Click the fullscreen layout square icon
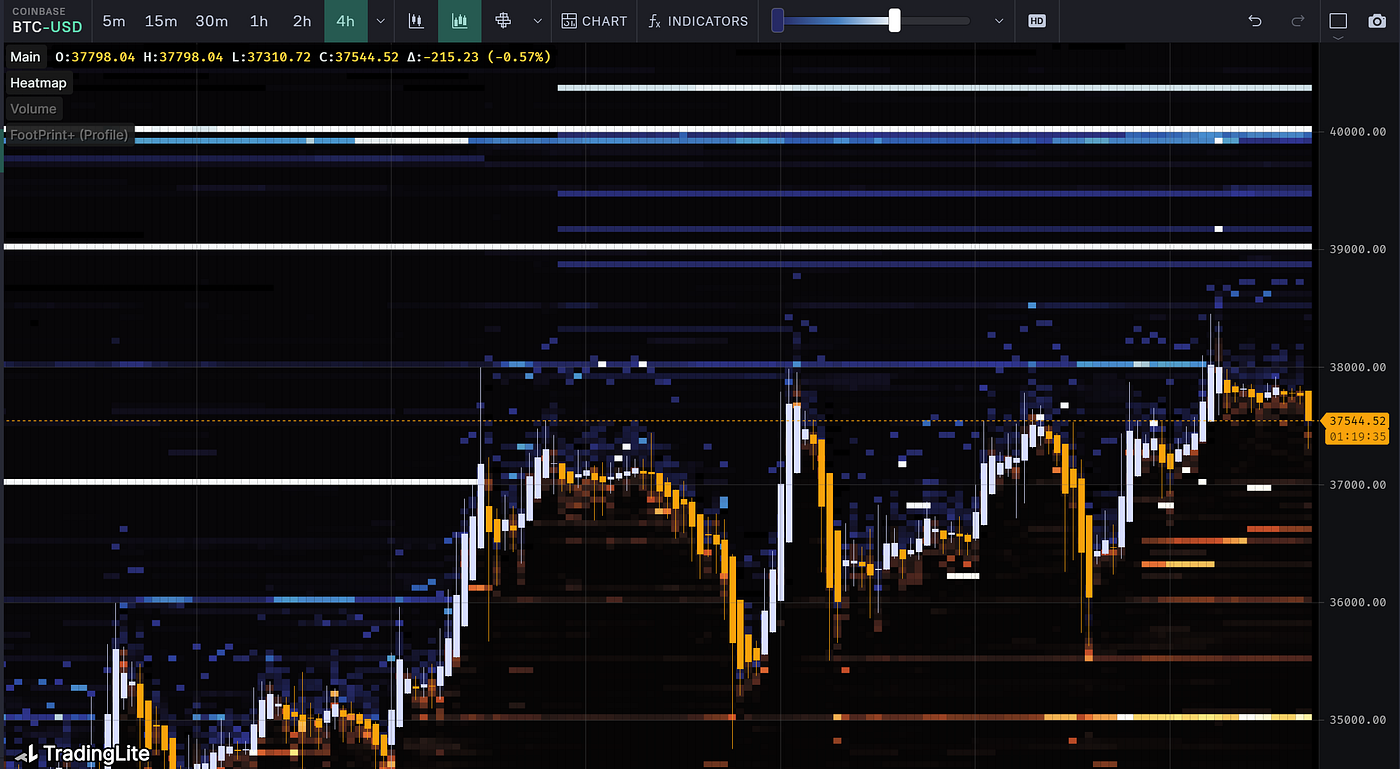This screenshot has width=1400, height=769. tap(1338, 20)
